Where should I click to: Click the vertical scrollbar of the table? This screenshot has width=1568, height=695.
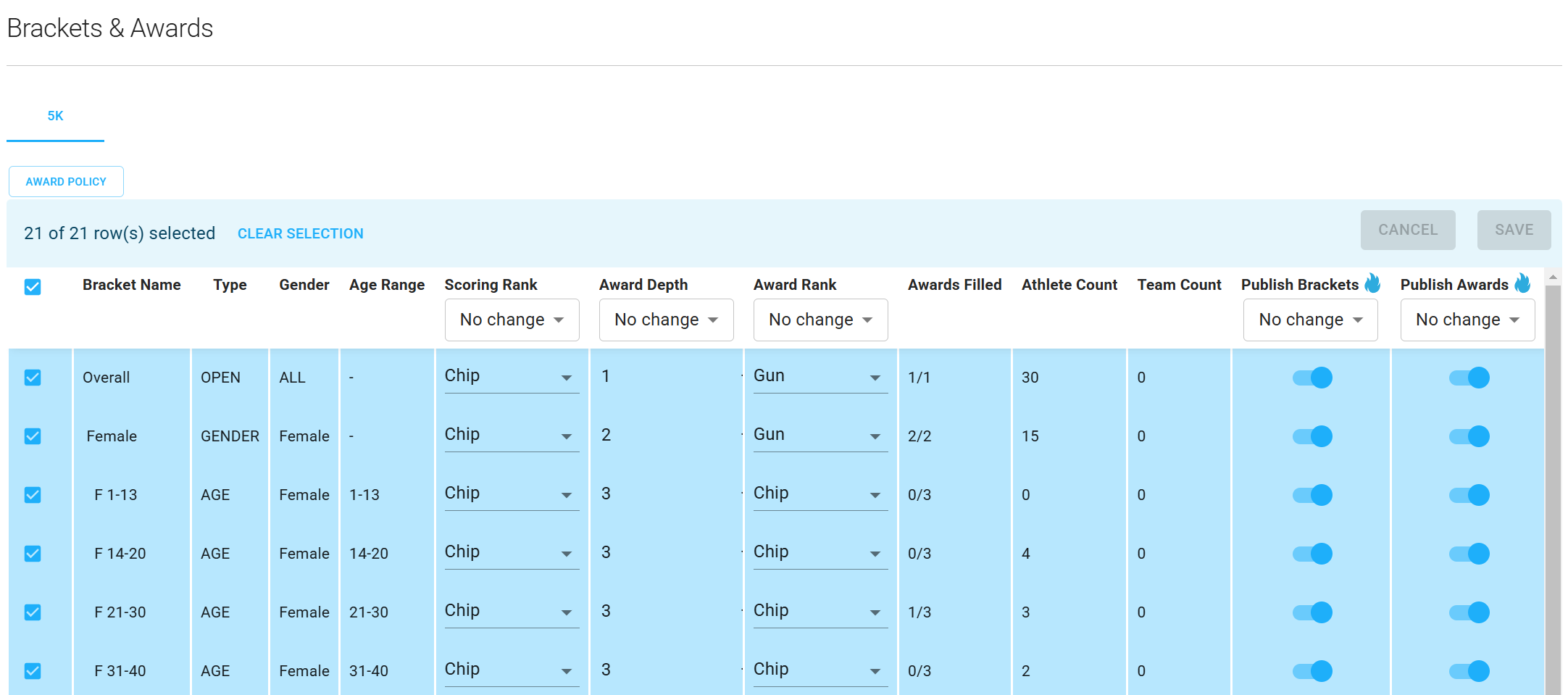(1553, 490)
